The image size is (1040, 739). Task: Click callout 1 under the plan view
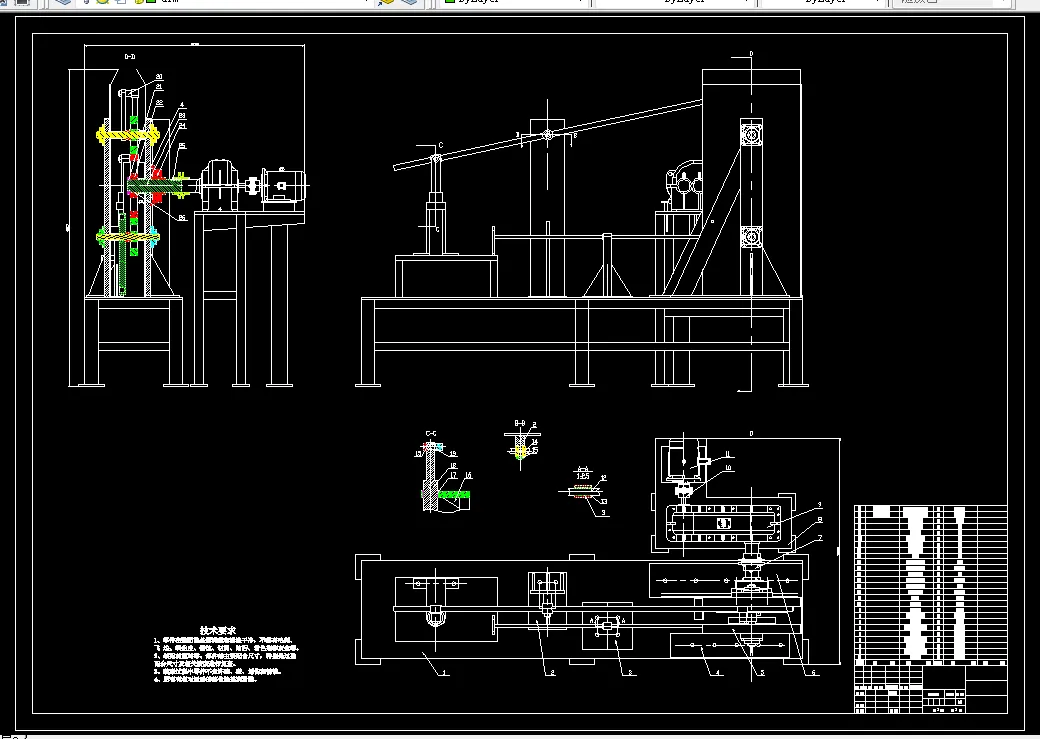coord(445,673)
